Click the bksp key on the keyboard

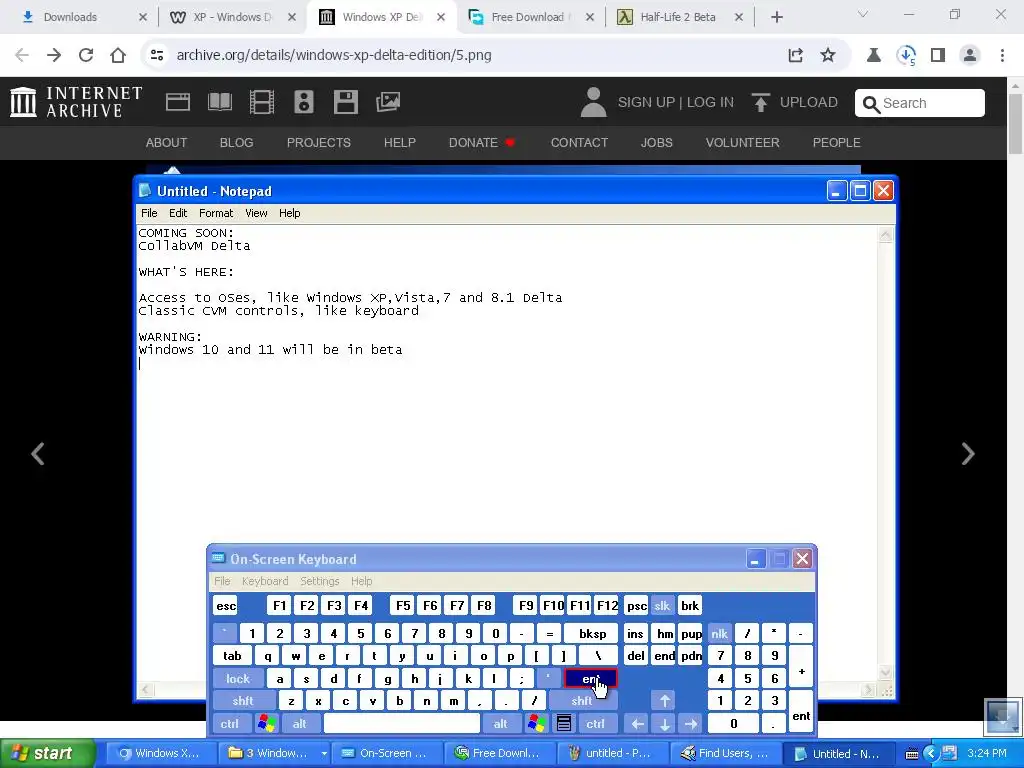592,633
